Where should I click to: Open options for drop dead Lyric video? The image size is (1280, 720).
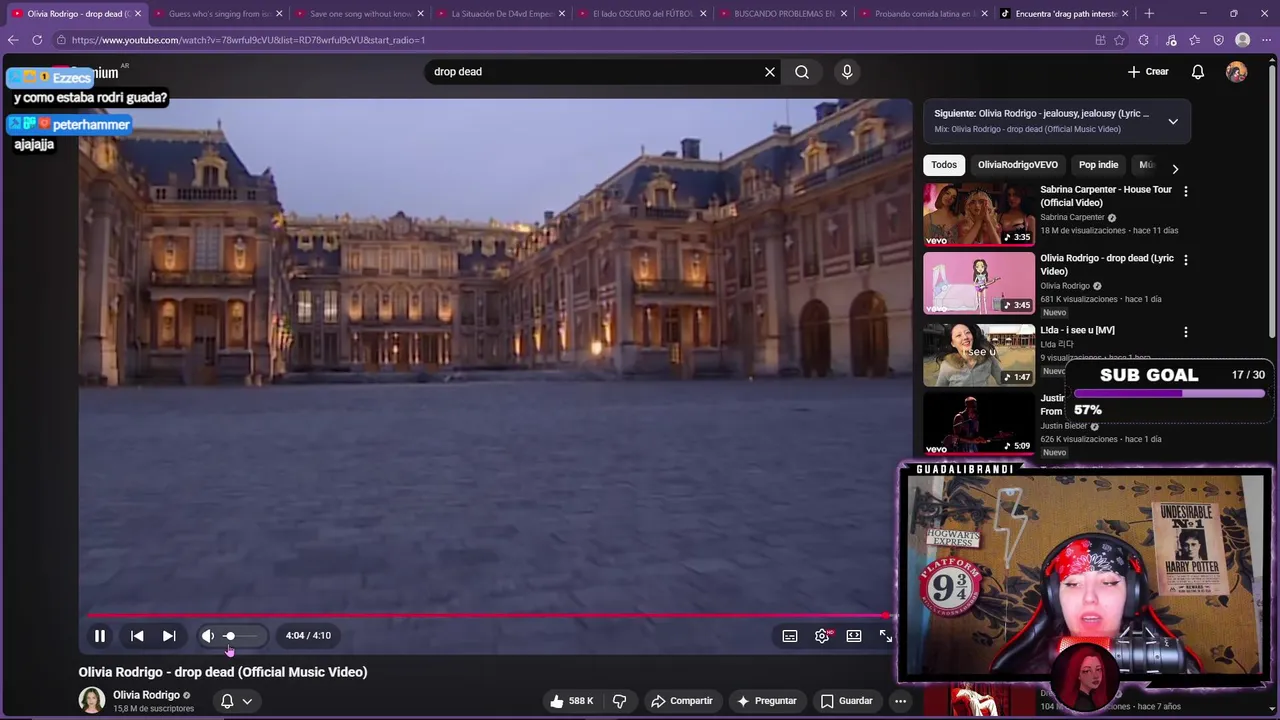[x=1186, y=260]
